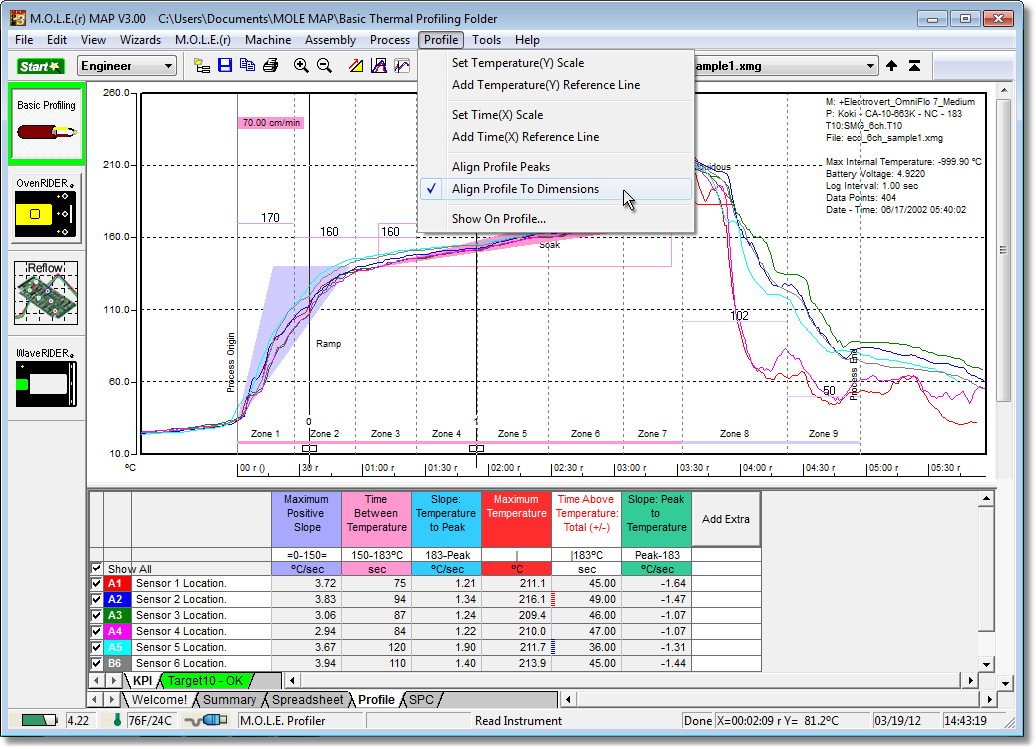Screen dimensions: 1036x749
Task: Toggle the Sensor 5 Location checkbox
Action: coord(96,647)
